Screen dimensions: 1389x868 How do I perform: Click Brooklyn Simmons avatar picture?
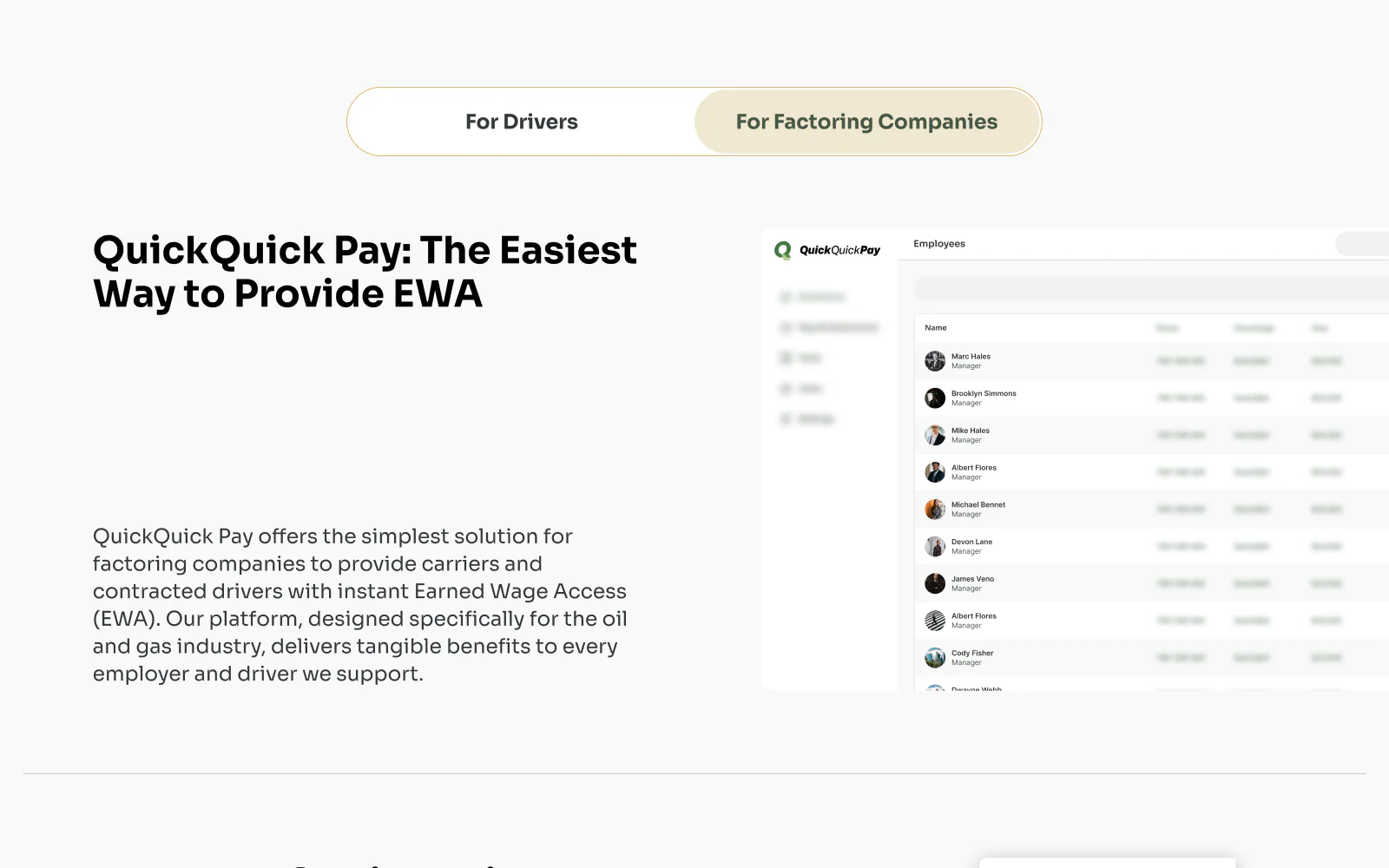click(x=935, y=398)
